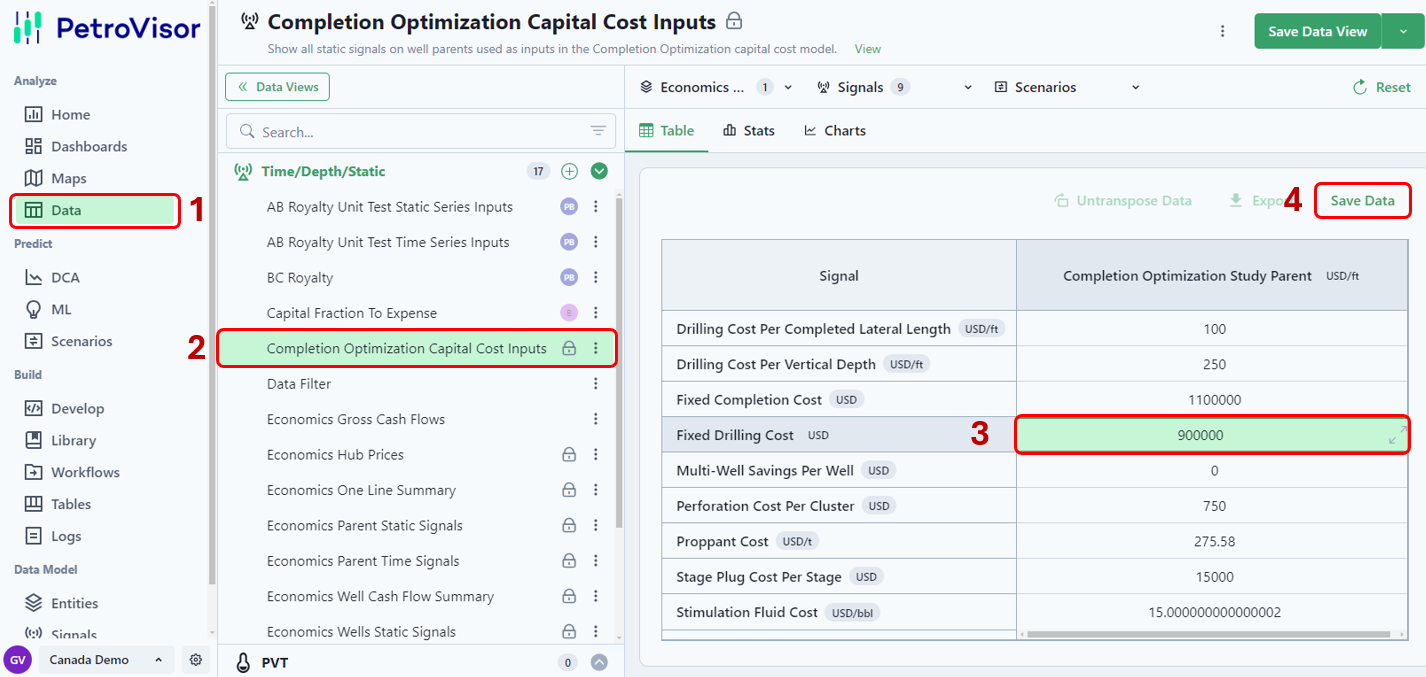Select the Fixed Completion Cost value 1100000
The height and width of the screenshot is (677, 1426).
1214,400
